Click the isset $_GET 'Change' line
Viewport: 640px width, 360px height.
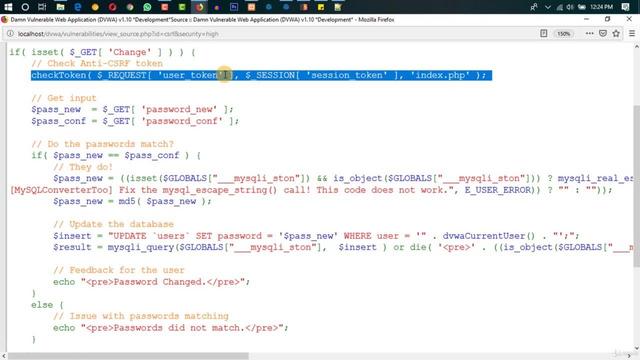coord(102,52)
